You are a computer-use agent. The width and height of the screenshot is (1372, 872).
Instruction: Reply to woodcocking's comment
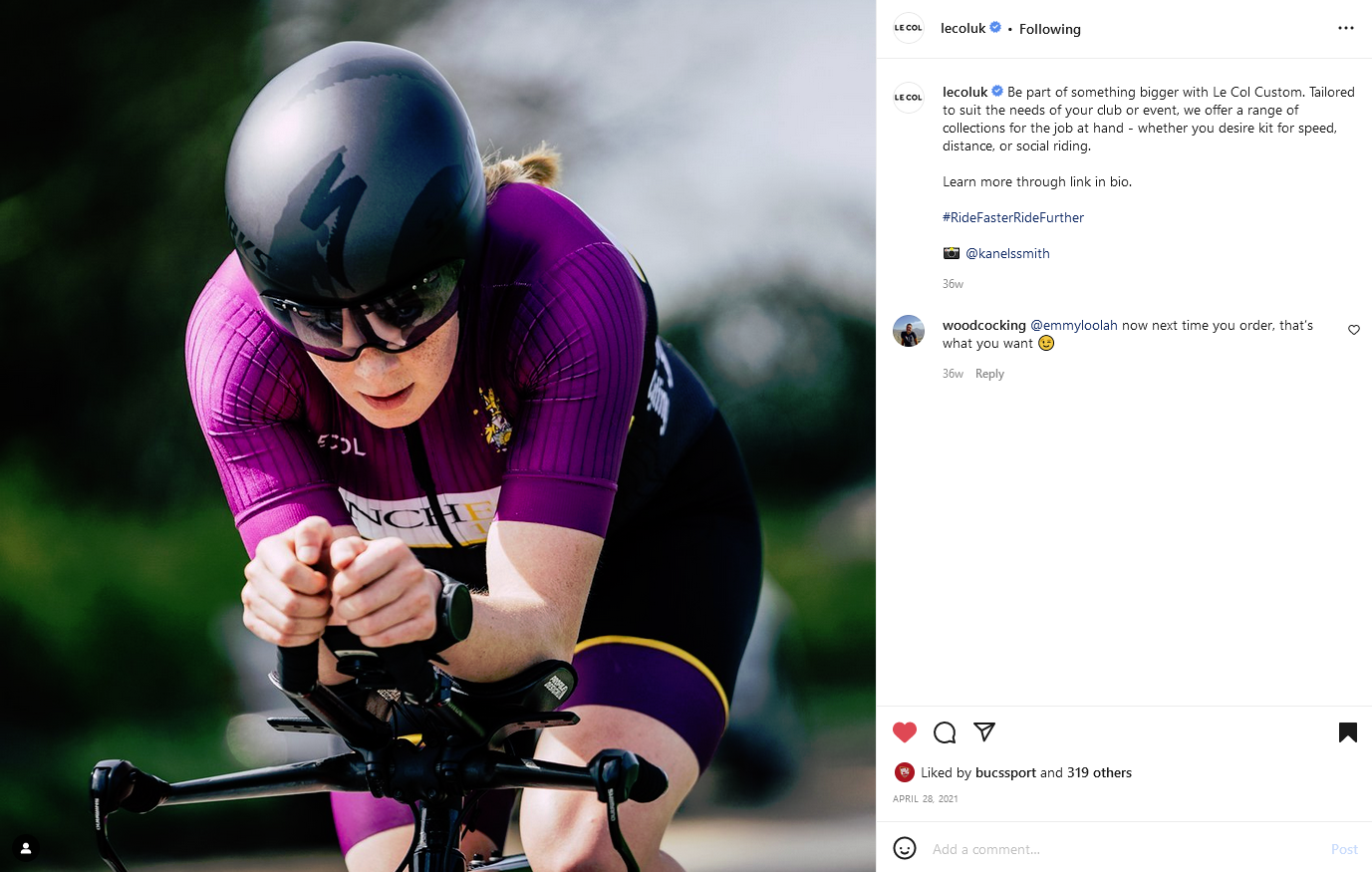[989, 374]
